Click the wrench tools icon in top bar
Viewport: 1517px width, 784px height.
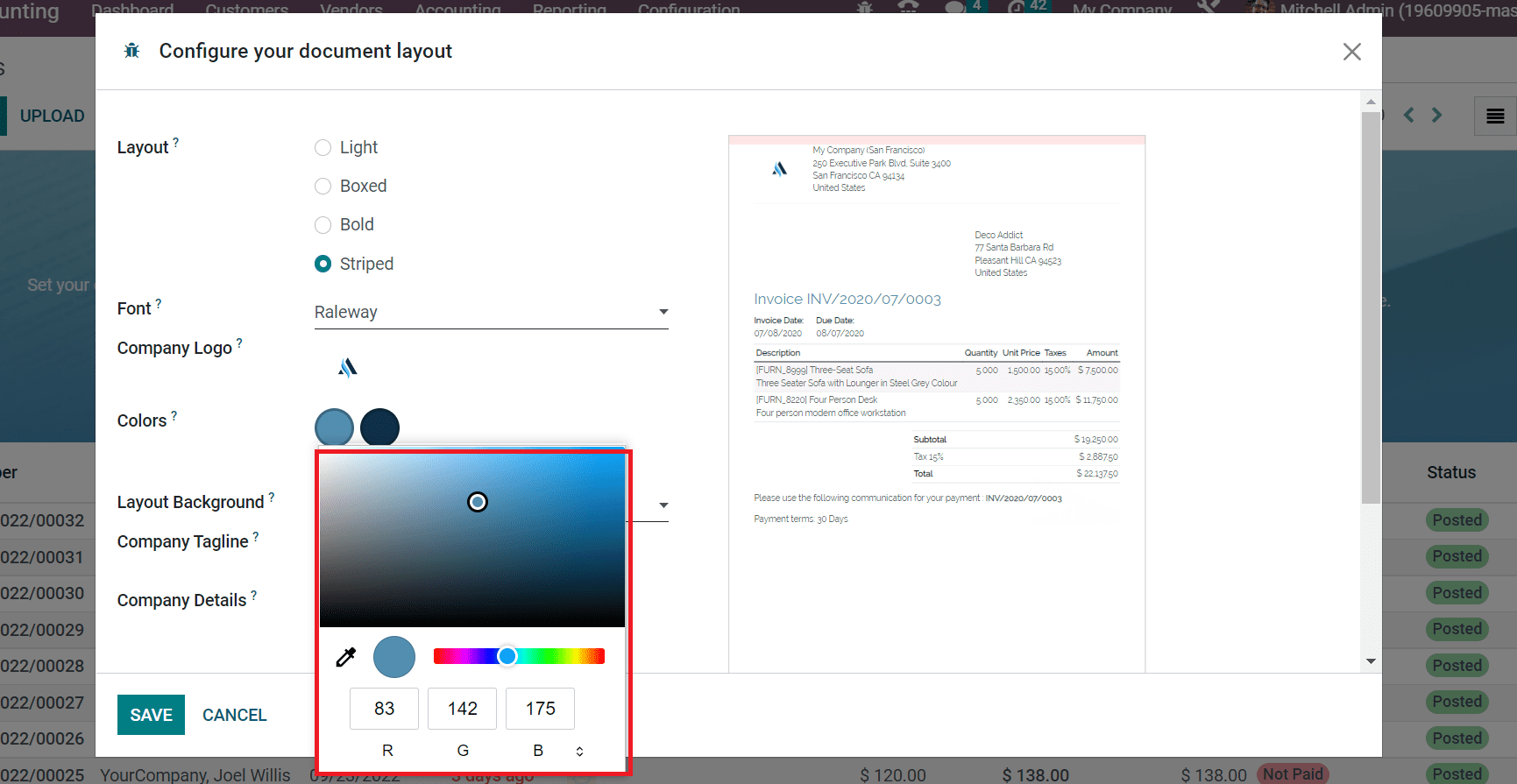click(1209, 7)
